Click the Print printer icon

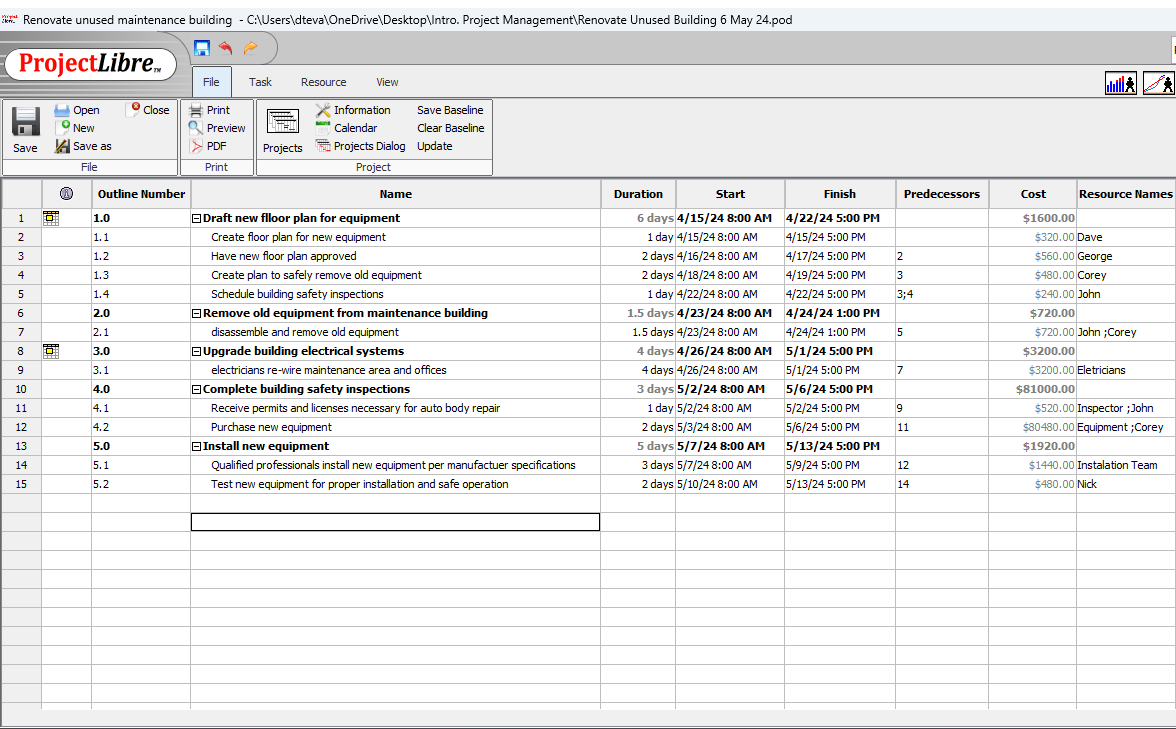(196, 110)
